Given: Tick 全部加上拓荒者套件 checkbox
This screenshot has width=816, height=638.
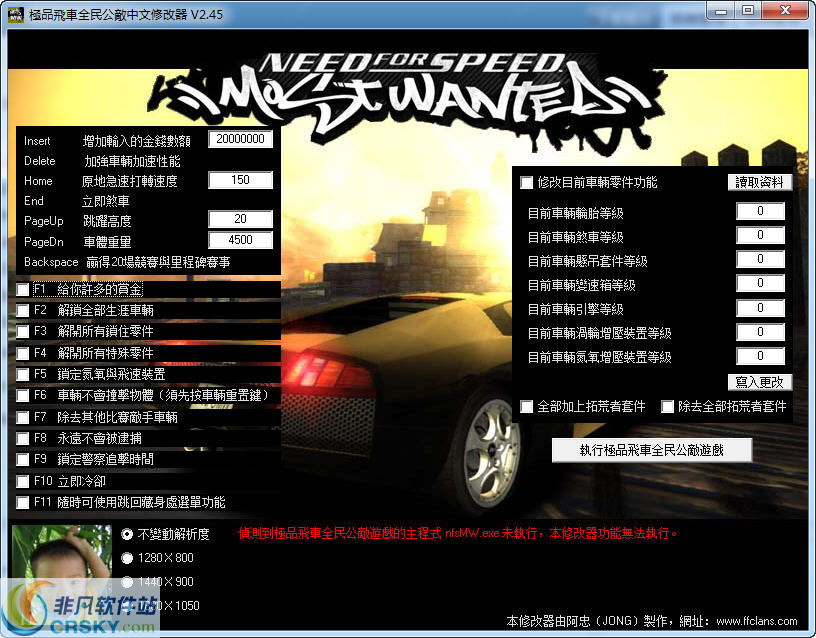Looking at the screenshot, I should point(527,407).
